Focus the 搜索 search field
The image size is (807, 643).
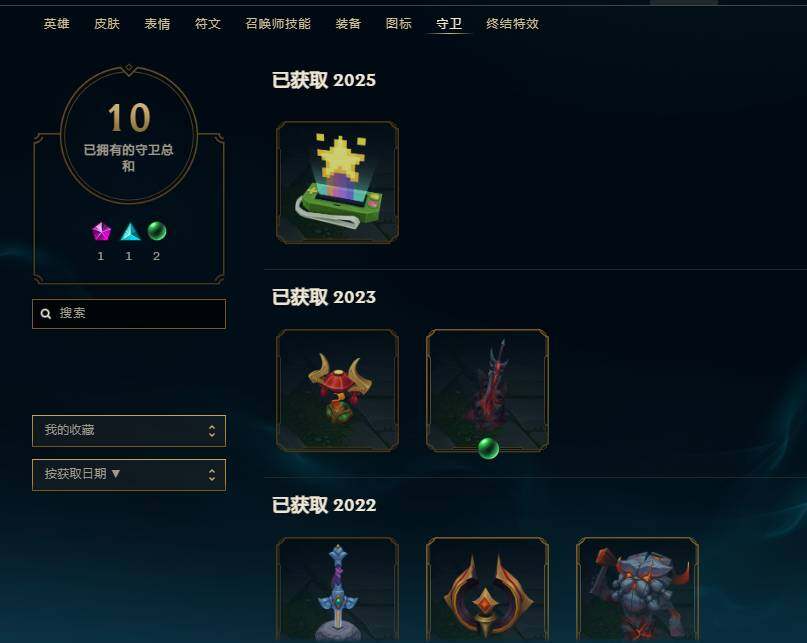pyautogui.click(x=129, y=314)
